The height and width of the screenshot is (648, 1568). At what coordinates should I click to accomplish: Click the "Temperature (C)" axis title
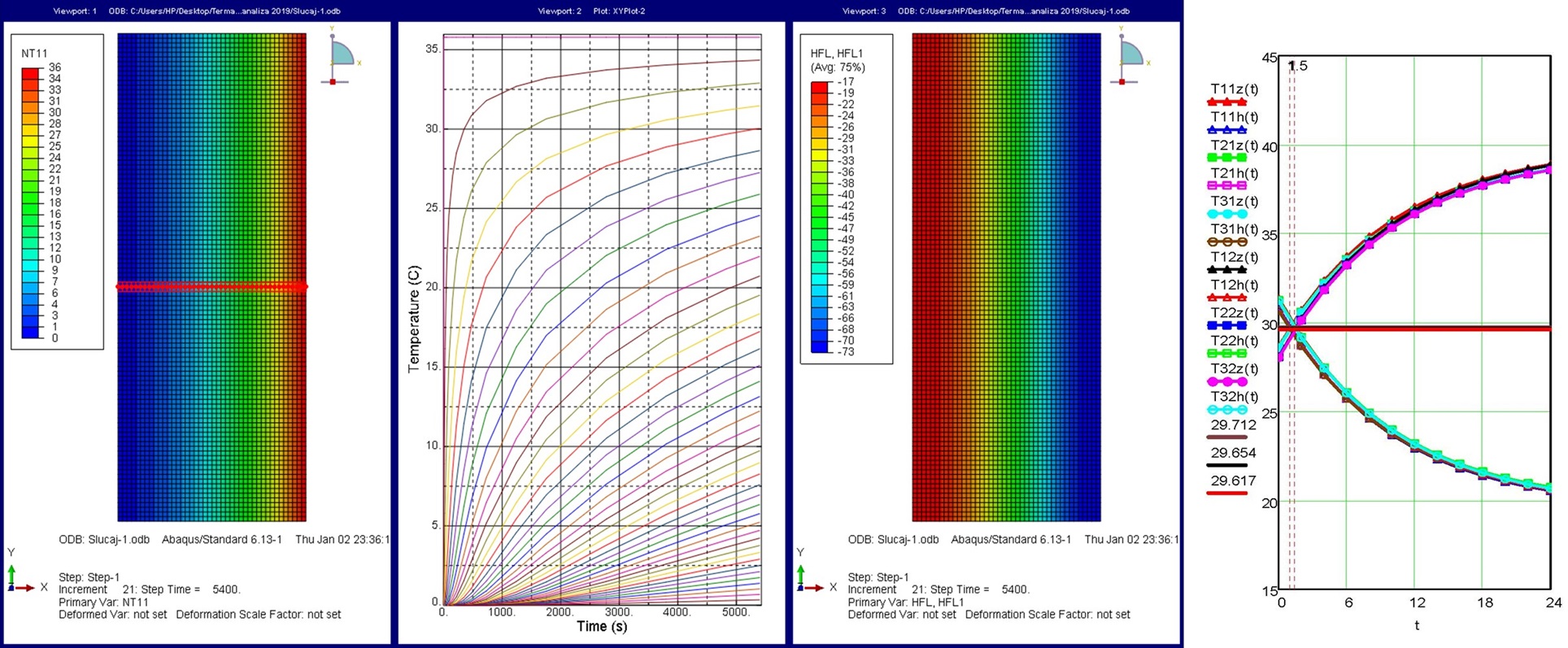coord(414,319)
